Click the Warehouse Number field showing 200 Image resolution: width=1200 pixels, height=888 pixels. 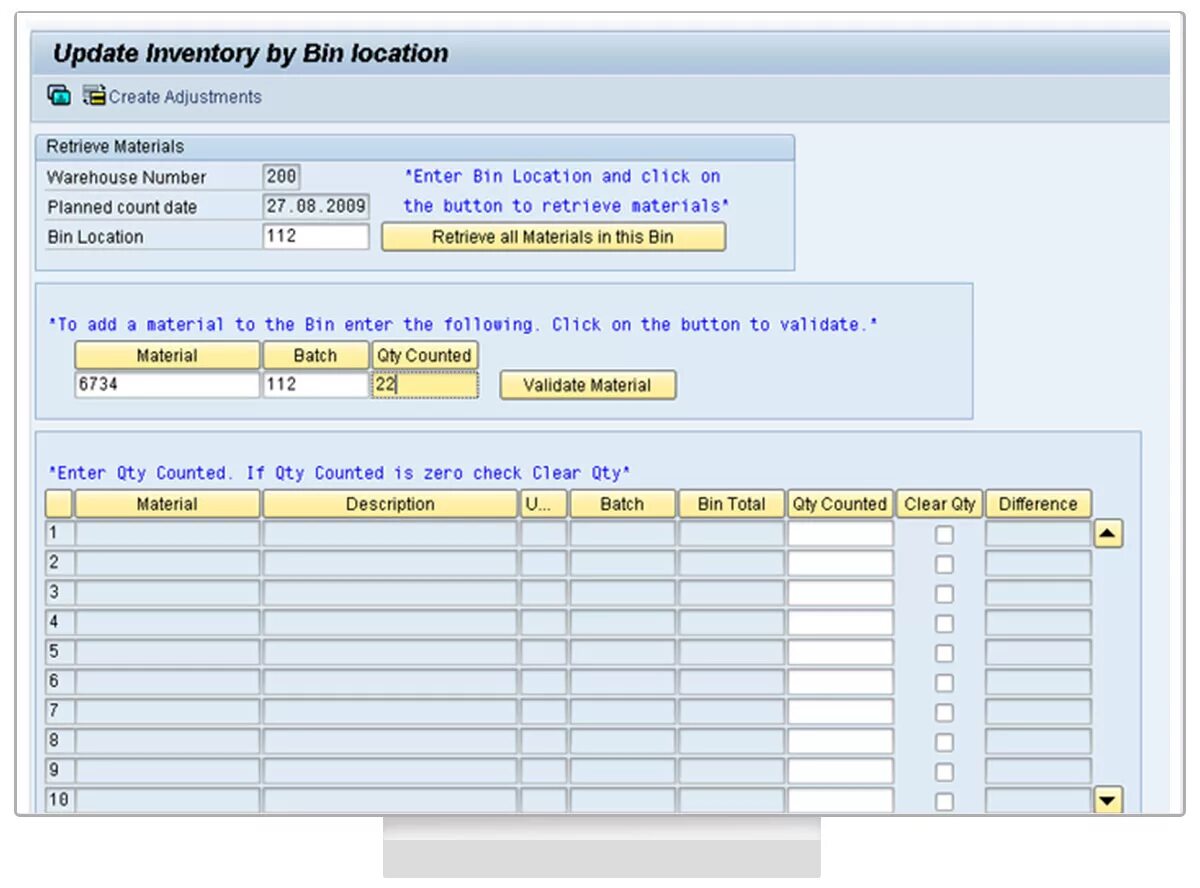[282, 177]
